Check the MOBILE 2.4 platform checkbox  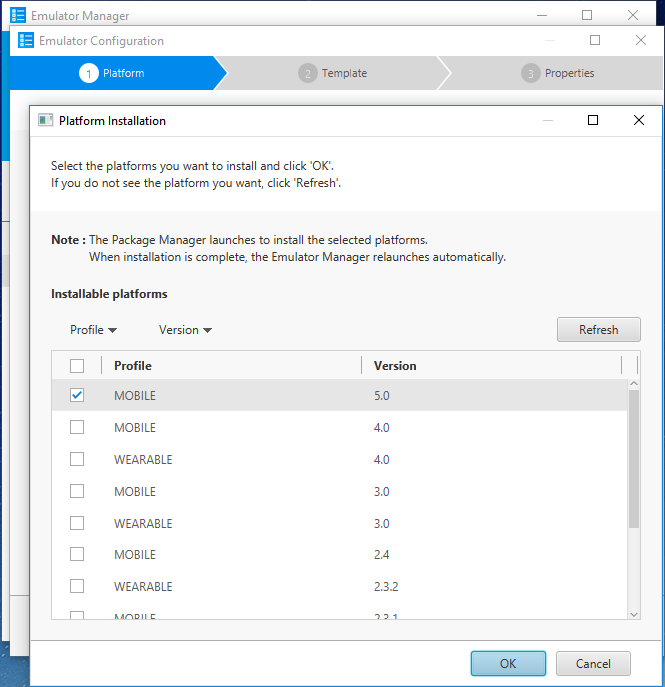point(77,554)
